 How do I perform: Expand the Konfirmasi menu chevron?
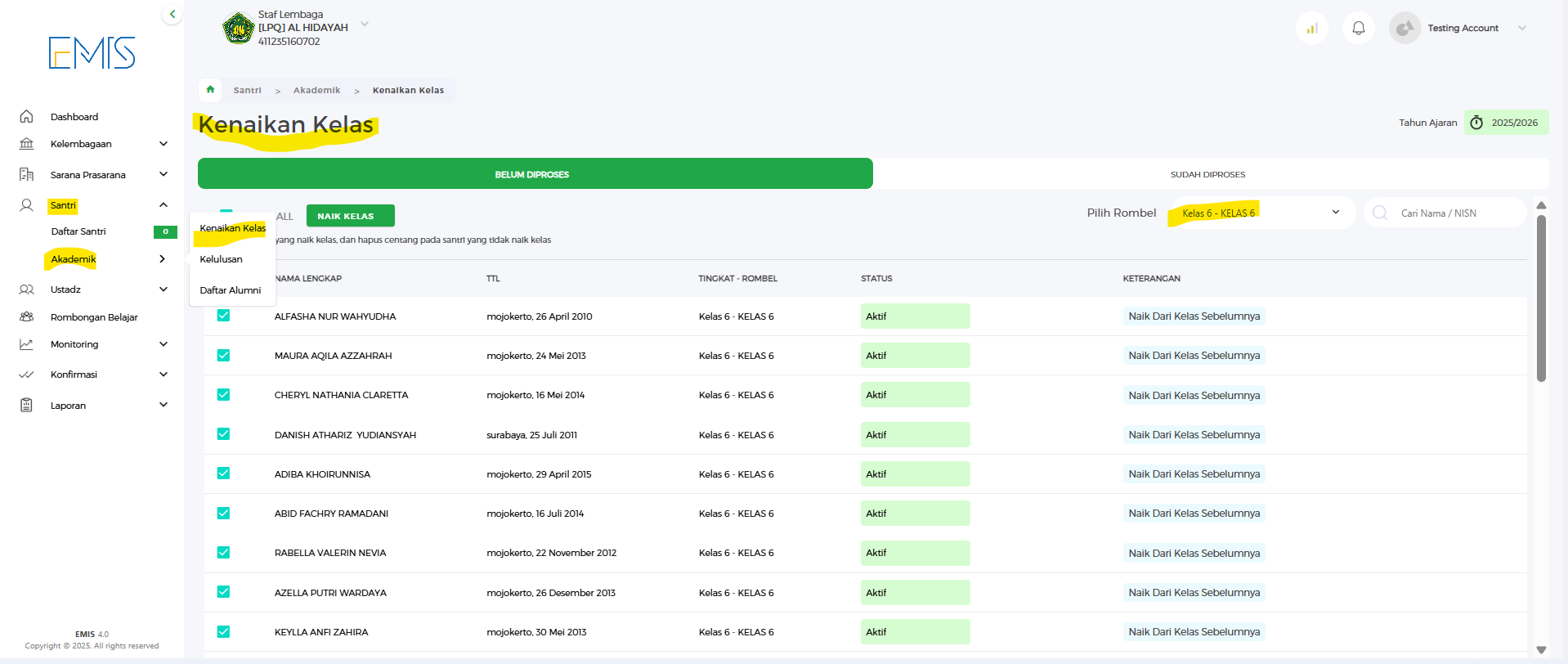click(x=164, y=375)
